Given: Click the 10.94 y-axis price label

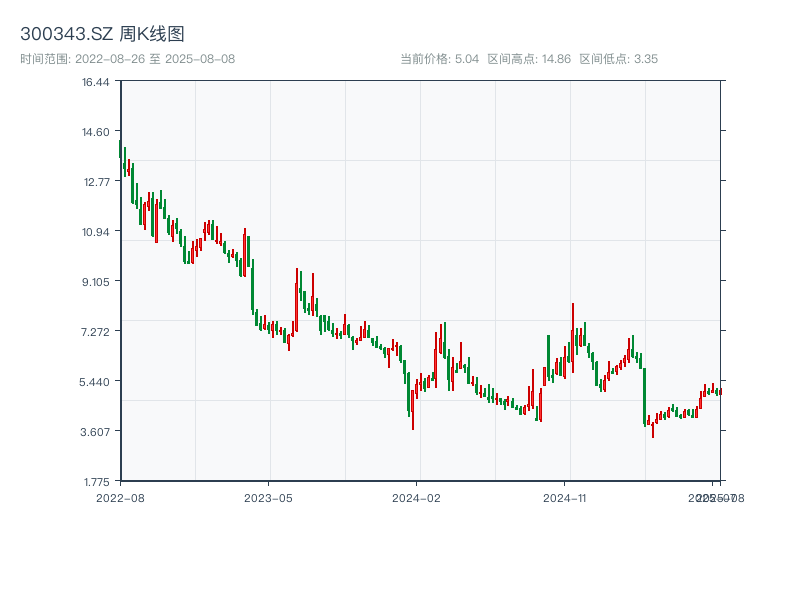Looking at the screenshot, I should pyautogui.click(x=96, y=232).
